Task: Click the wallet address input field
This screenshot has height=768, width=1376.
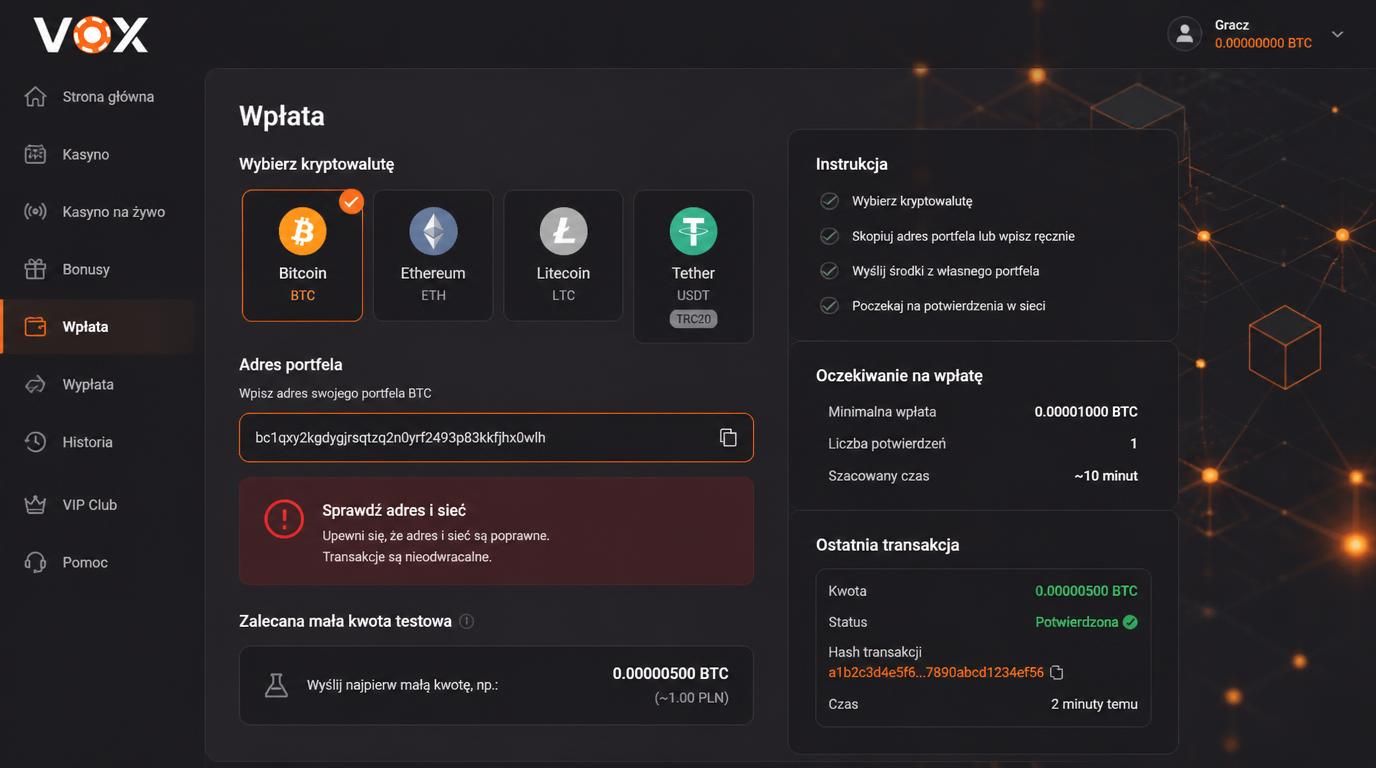Action: tap(496, 438)
